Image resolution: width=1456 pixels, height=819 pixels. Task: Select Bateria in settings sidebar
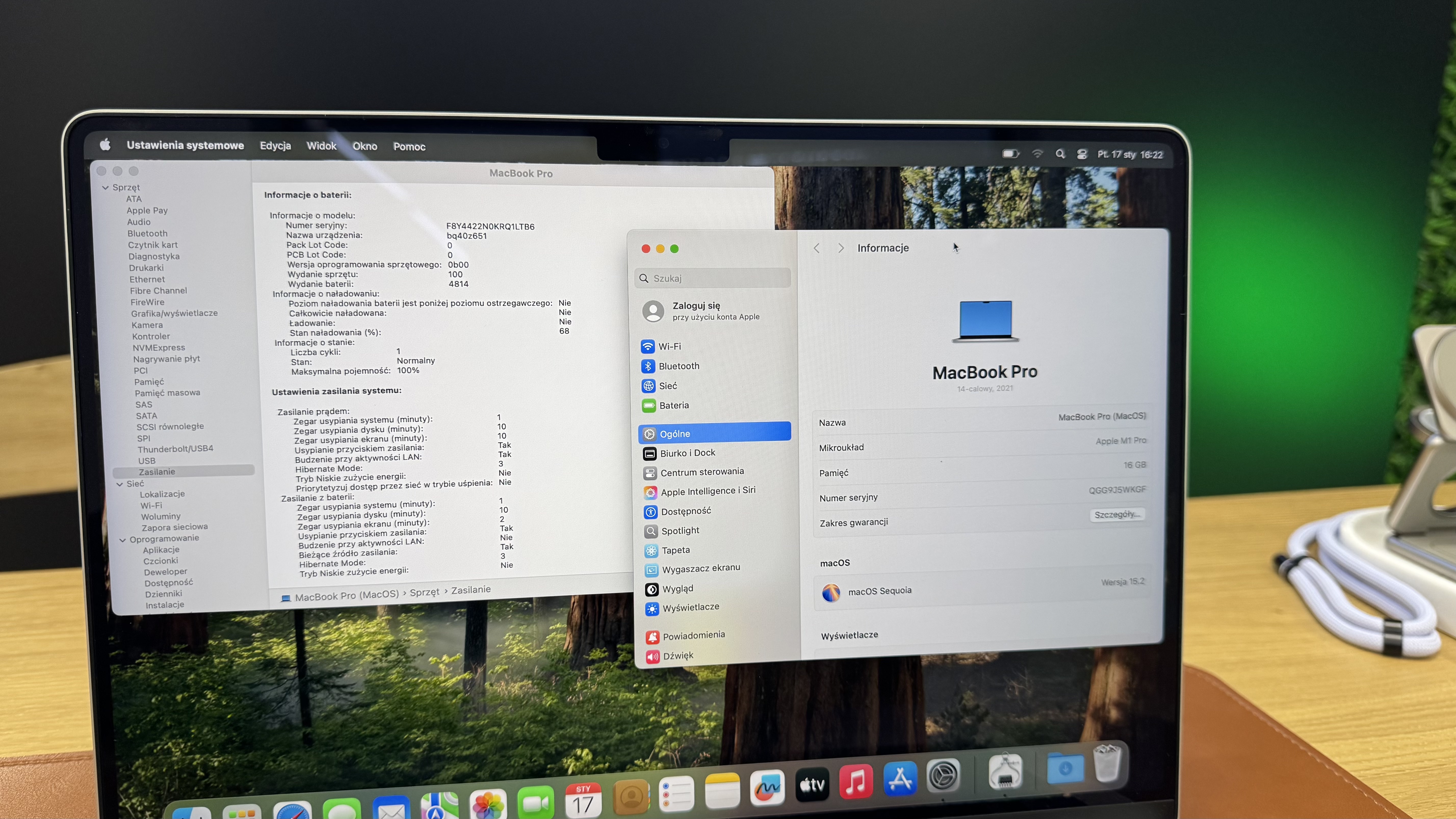pos(673,405)
